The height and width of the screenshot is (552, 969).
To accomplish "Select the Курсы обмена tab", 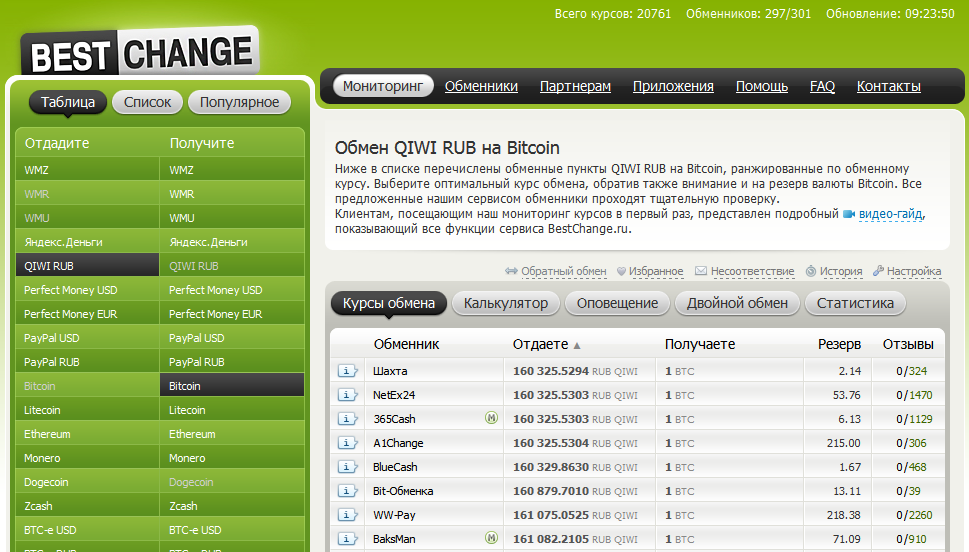I will pos(389,304).
